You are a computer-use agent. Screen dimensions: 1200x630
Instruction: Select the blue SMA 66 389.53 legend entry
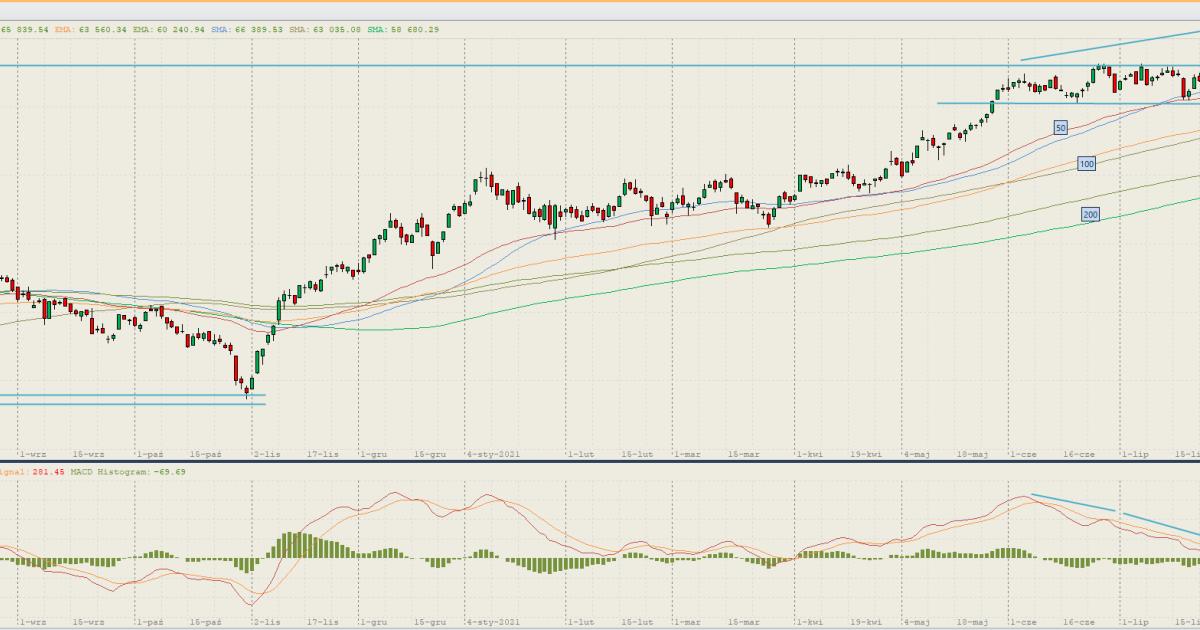click(248, 30)
